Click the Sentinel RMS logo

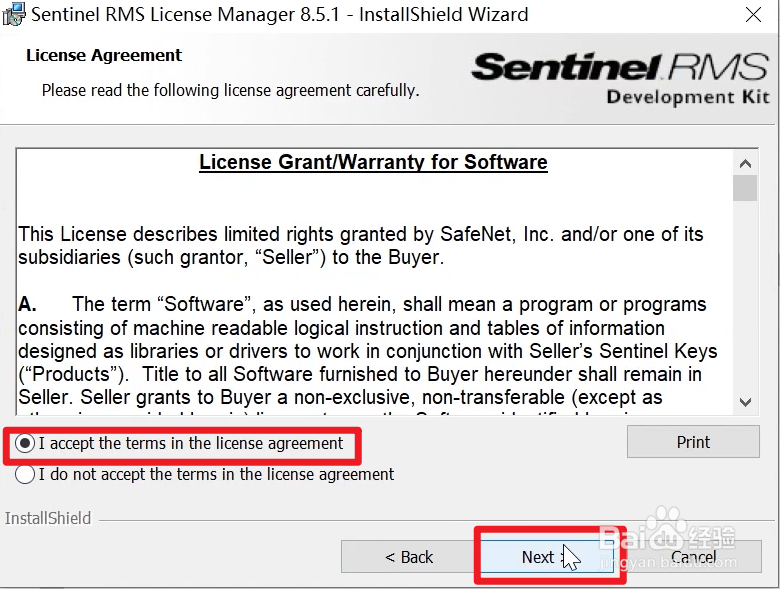pos(620,67)
